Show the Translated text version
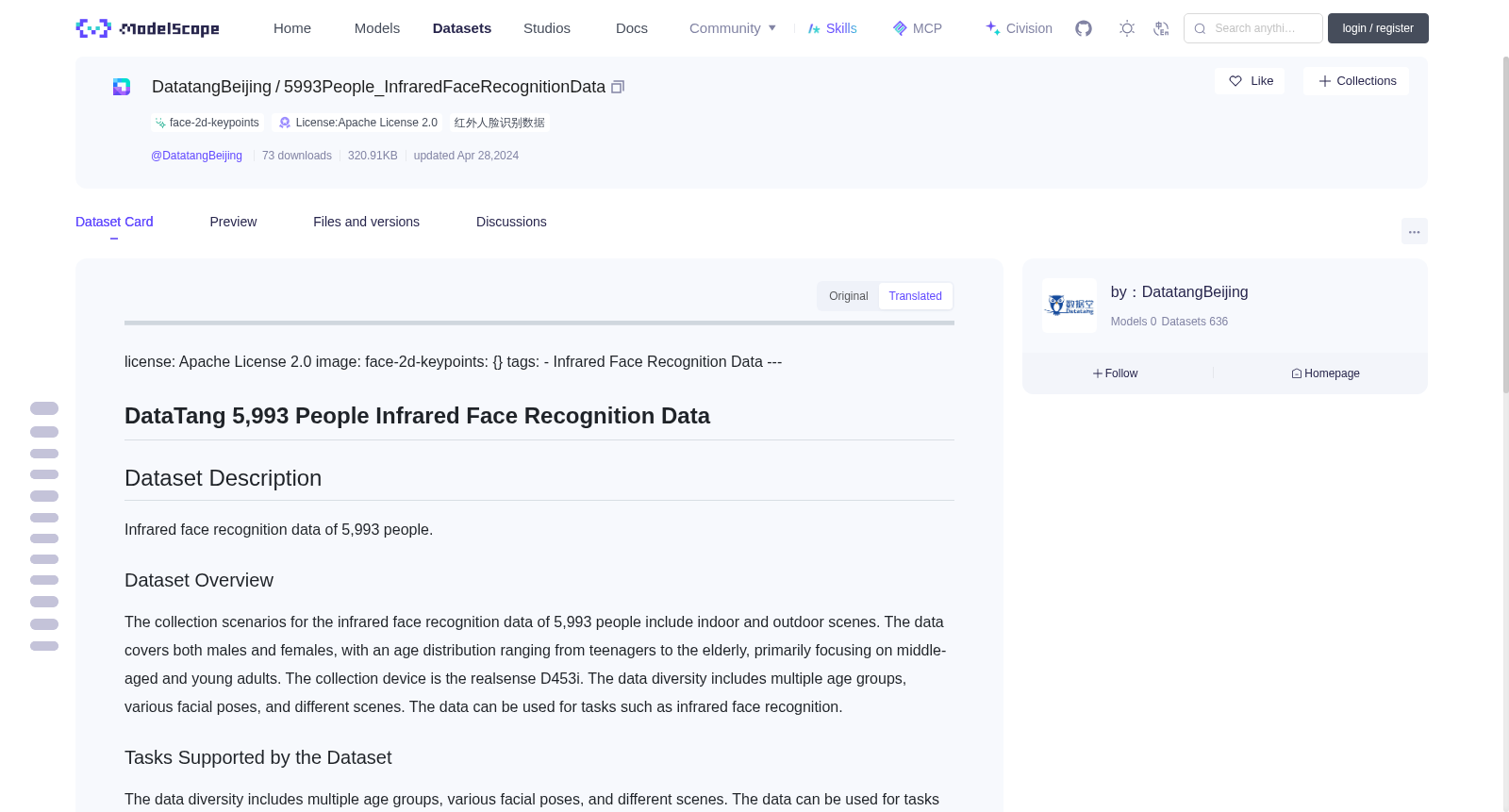The height and width of the screenshot is (812, 1509). pos(915,296)
